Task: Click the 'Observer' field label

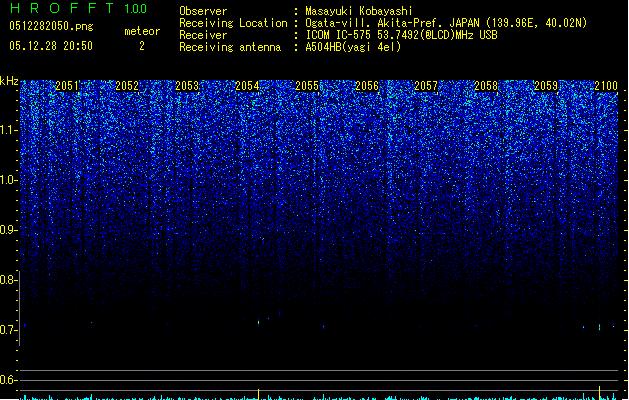Action: coord(203,11)
